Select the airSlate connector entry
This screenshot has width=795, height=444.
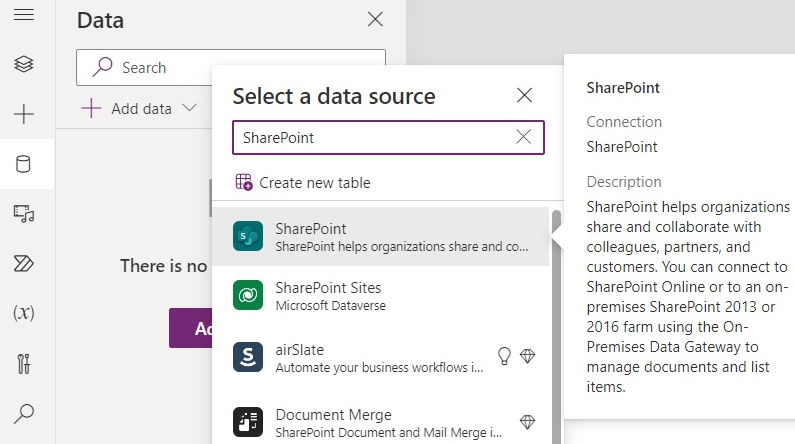point(380,357)
